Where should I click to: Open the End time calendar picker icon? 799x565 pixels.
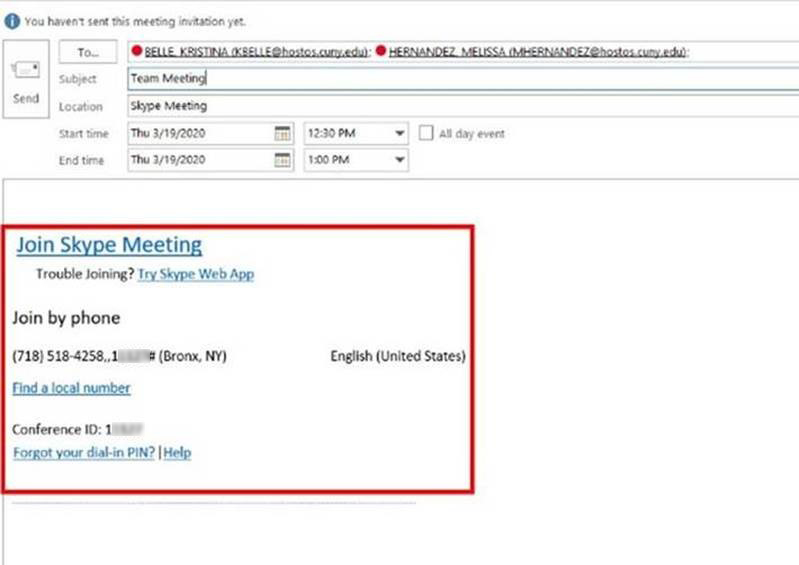click(x=282, y=160)
